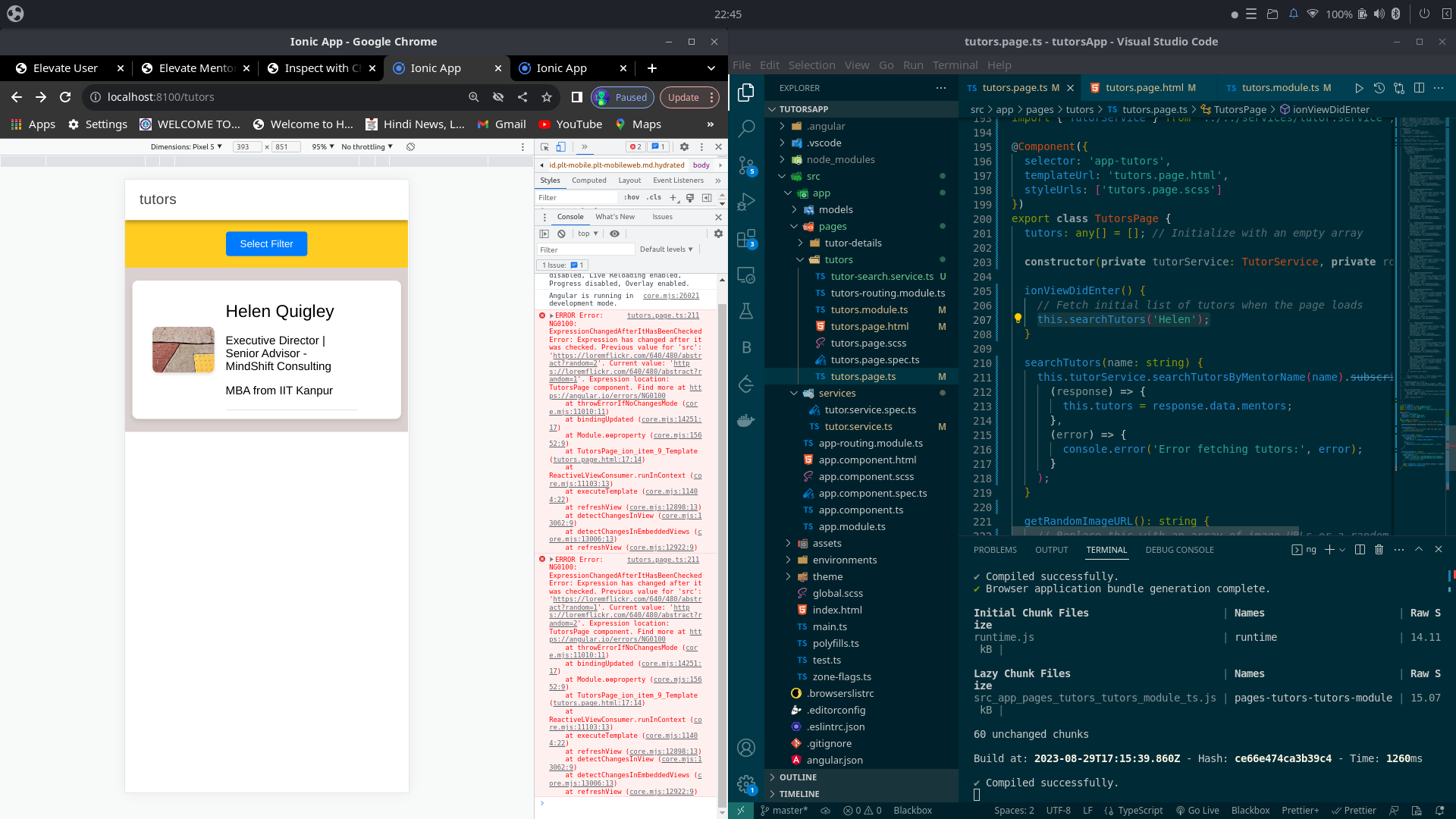Click the Helen Quigley tutor card thumbnail
The image size is (1456, 819).
(183, 349)
